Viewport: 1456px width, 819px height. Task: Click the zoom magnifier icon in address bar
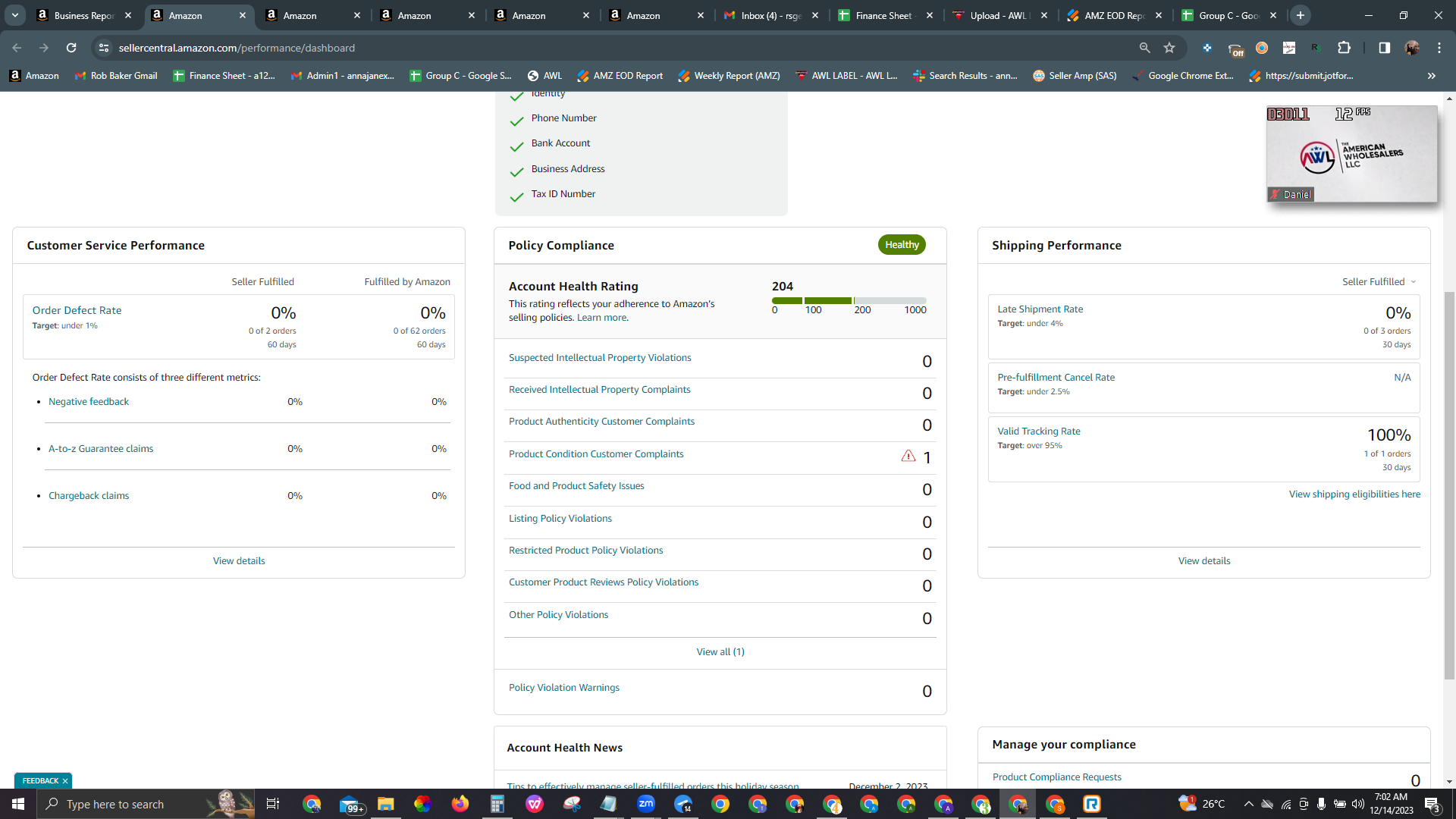(x=1144, y=48)
